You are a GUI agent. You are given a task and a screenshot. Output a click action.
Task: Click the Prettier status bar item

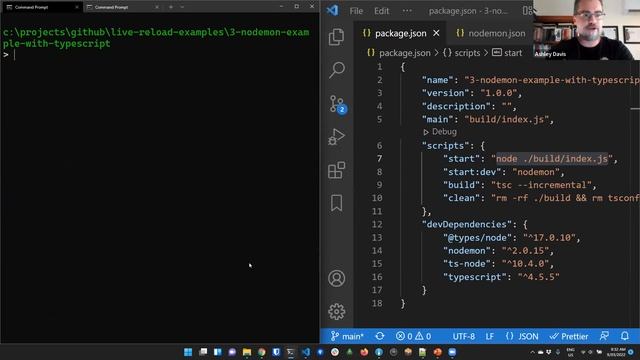point(569,336)
